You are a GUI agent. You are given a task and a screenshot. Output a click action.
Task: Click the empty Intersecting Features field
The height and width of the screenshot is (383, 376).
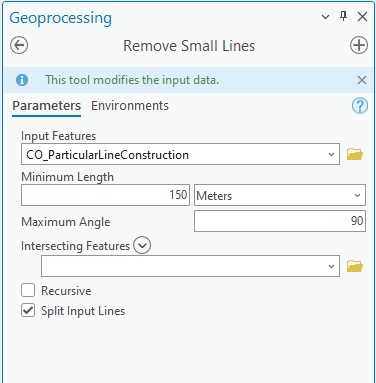(190, 266)
